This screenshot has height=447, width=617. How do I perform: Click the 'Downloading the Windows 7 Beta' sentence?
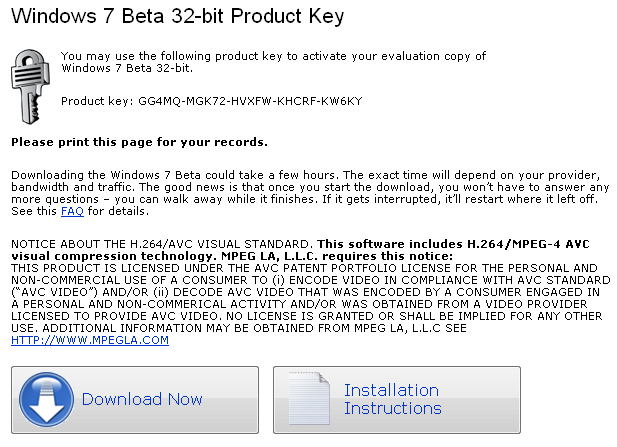173,175
